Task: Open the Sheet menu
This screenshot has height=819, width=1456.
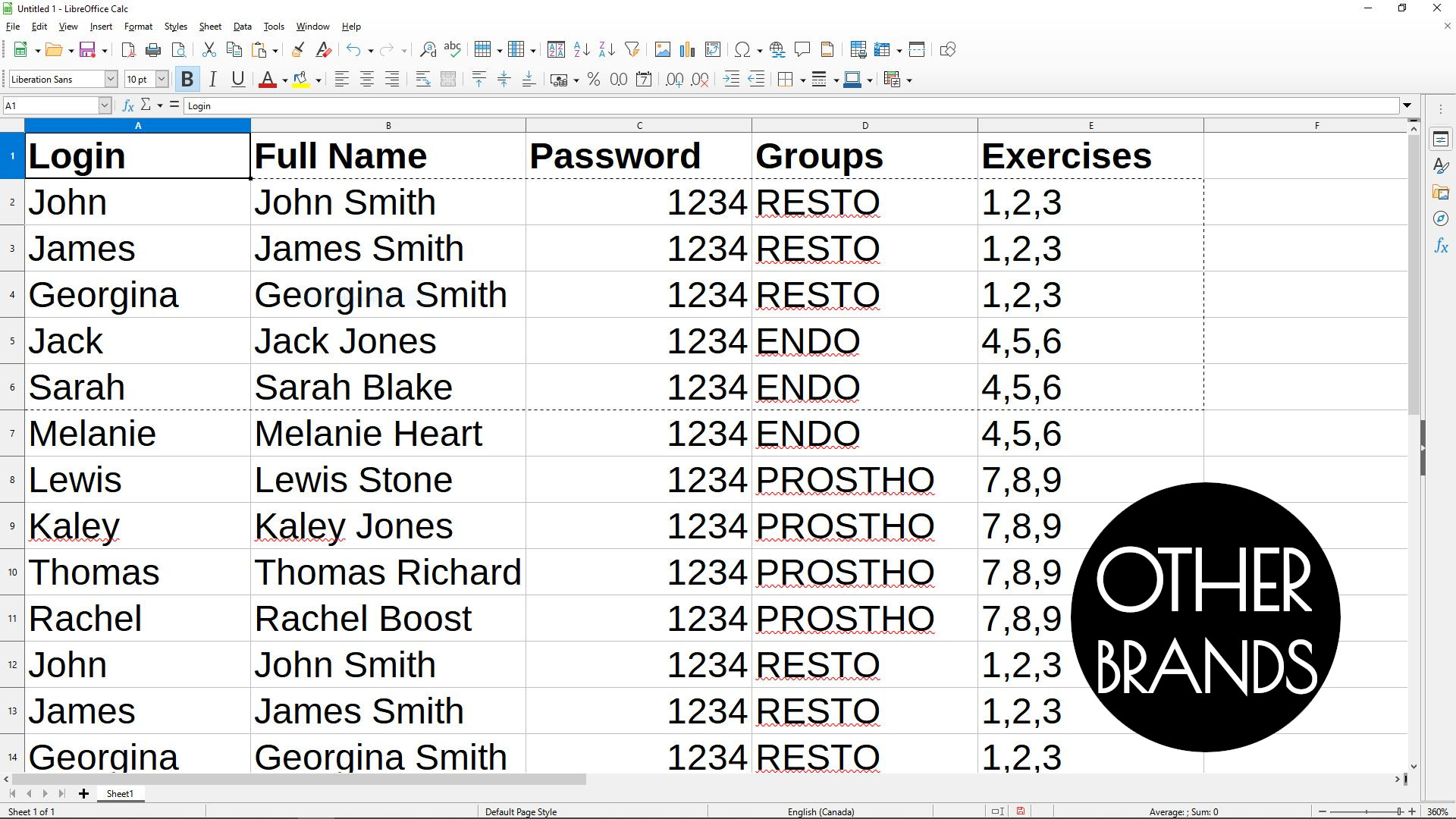Action: coord(210,27)
